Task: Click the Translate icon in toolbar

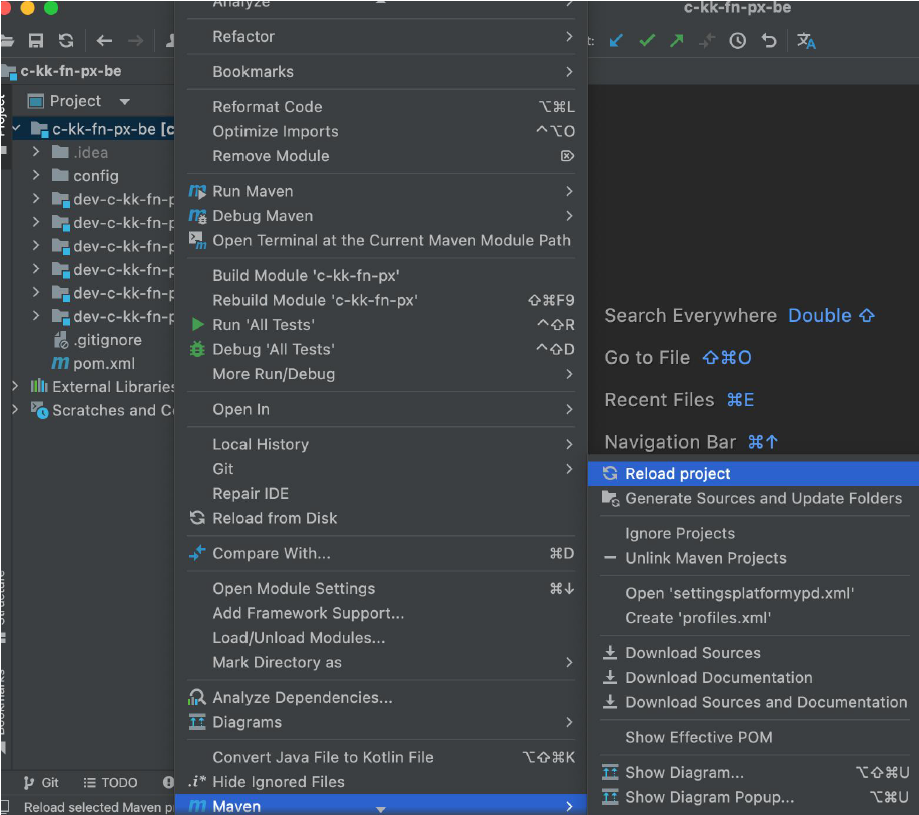Action: tap(806, 40)
